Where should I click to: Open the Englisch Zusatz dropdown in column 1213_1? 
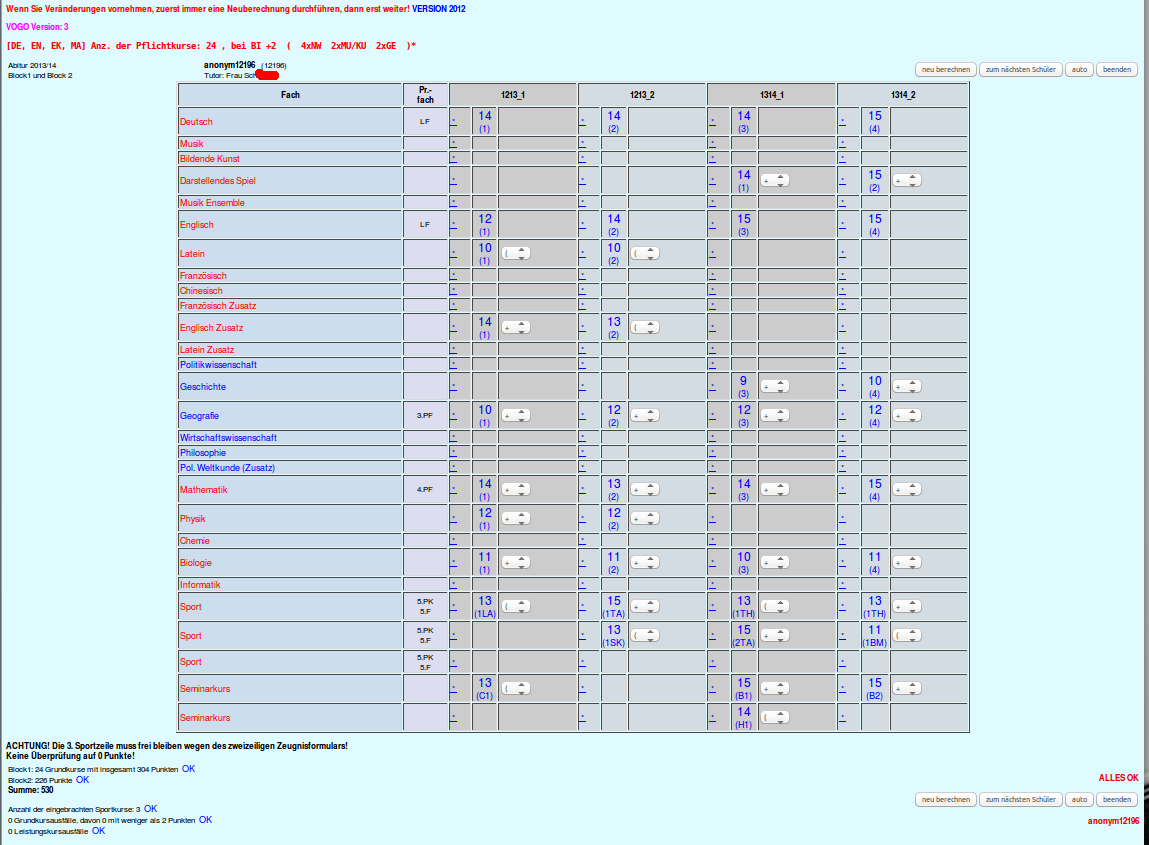(516, 328)
